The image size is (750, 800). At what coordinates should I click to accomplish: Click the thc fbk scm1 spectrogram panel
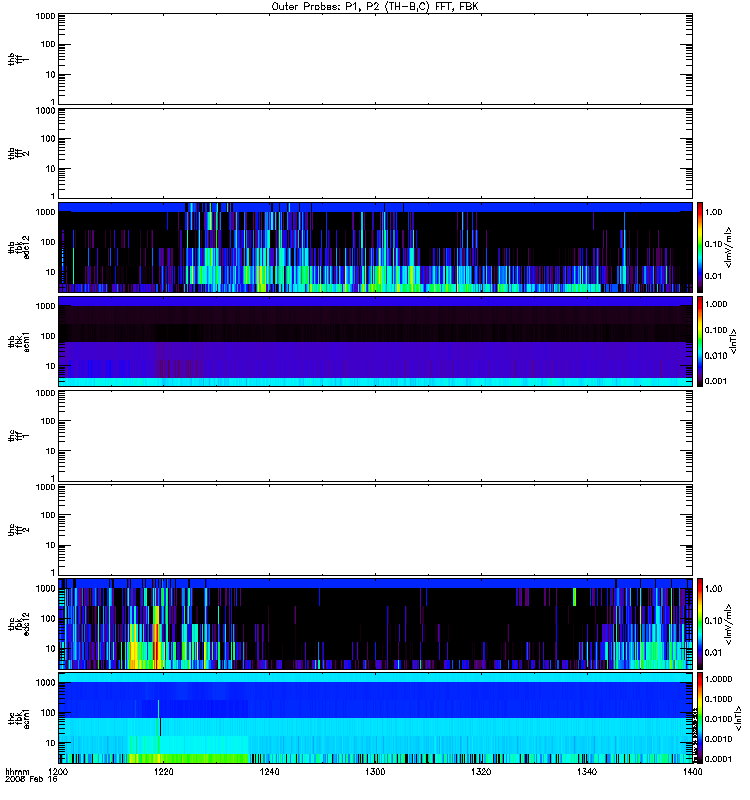pyautogui.click(x=375, y=718)
